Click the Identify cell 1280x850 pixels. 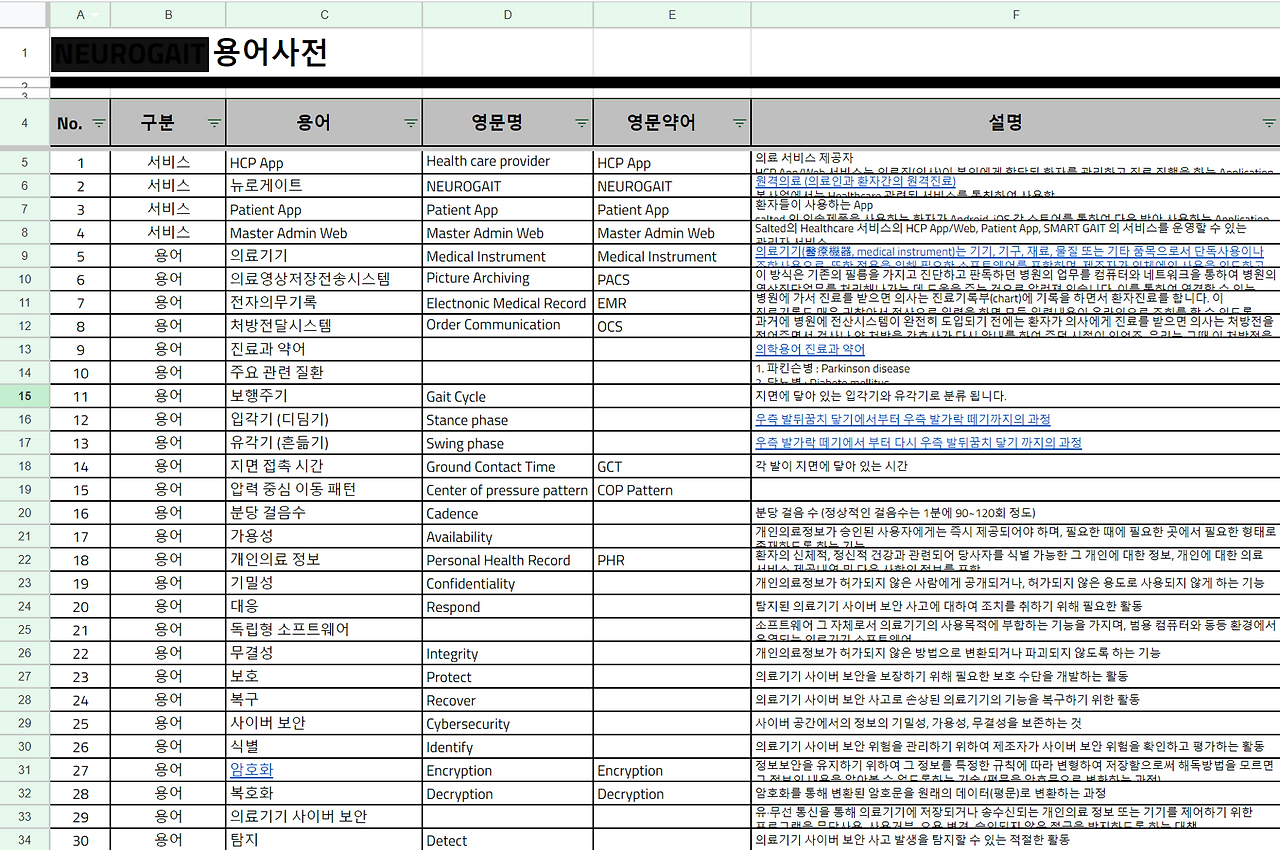[508, 746]
